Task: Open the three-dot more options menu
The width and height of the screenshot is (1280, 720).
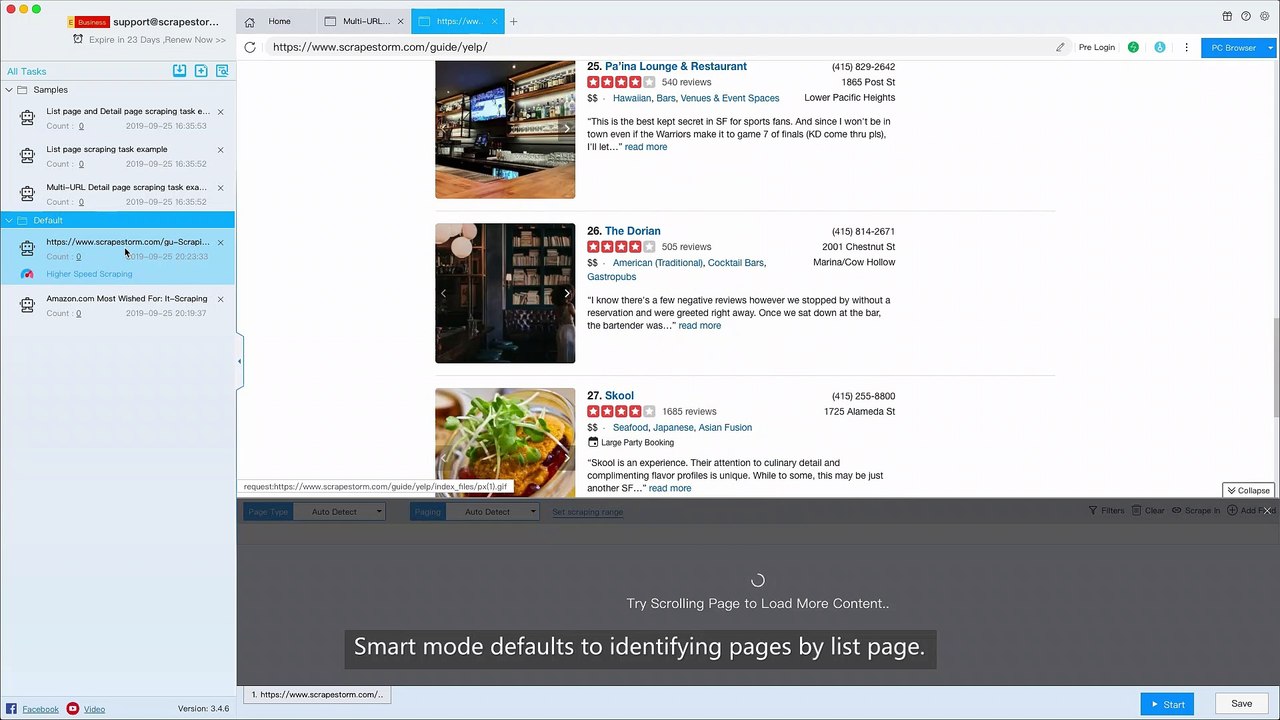Action: (1187, 47)
